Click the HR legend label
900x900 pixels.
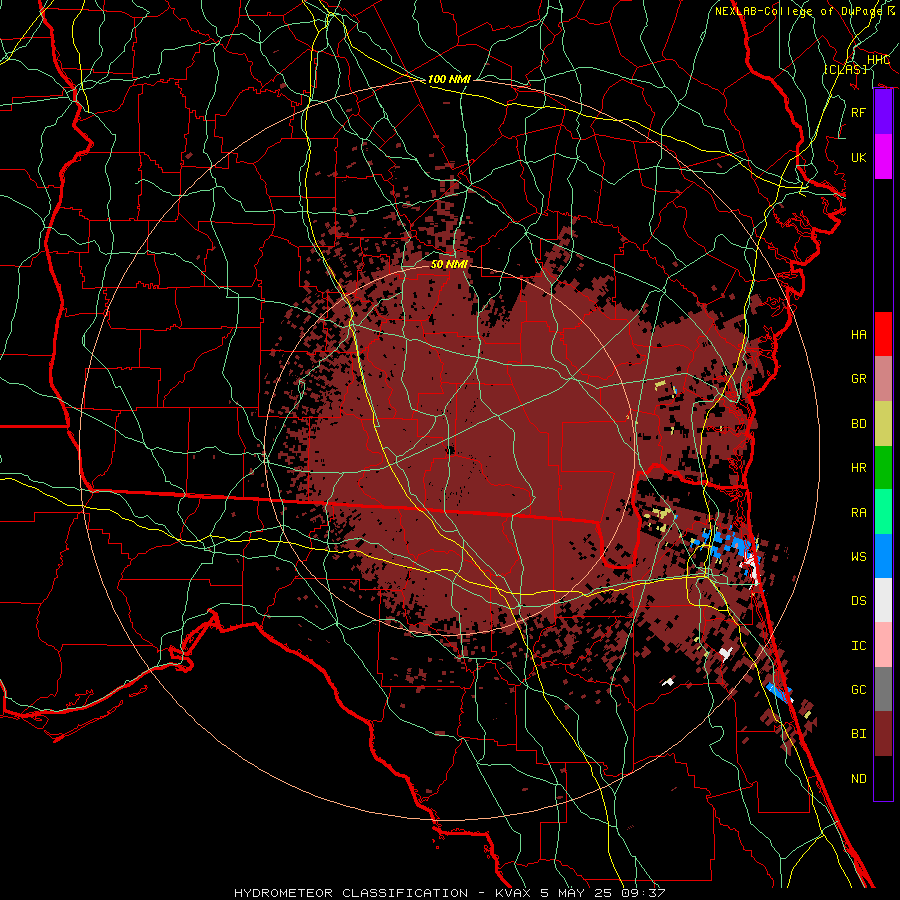tap(859, 468)
